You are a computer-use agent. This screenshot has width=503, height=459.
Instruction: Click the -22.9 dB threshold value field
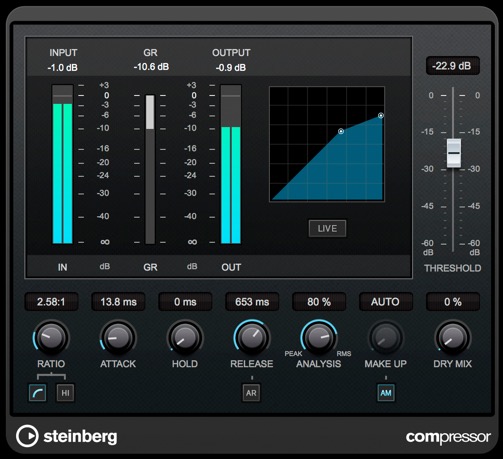point(453,66)
